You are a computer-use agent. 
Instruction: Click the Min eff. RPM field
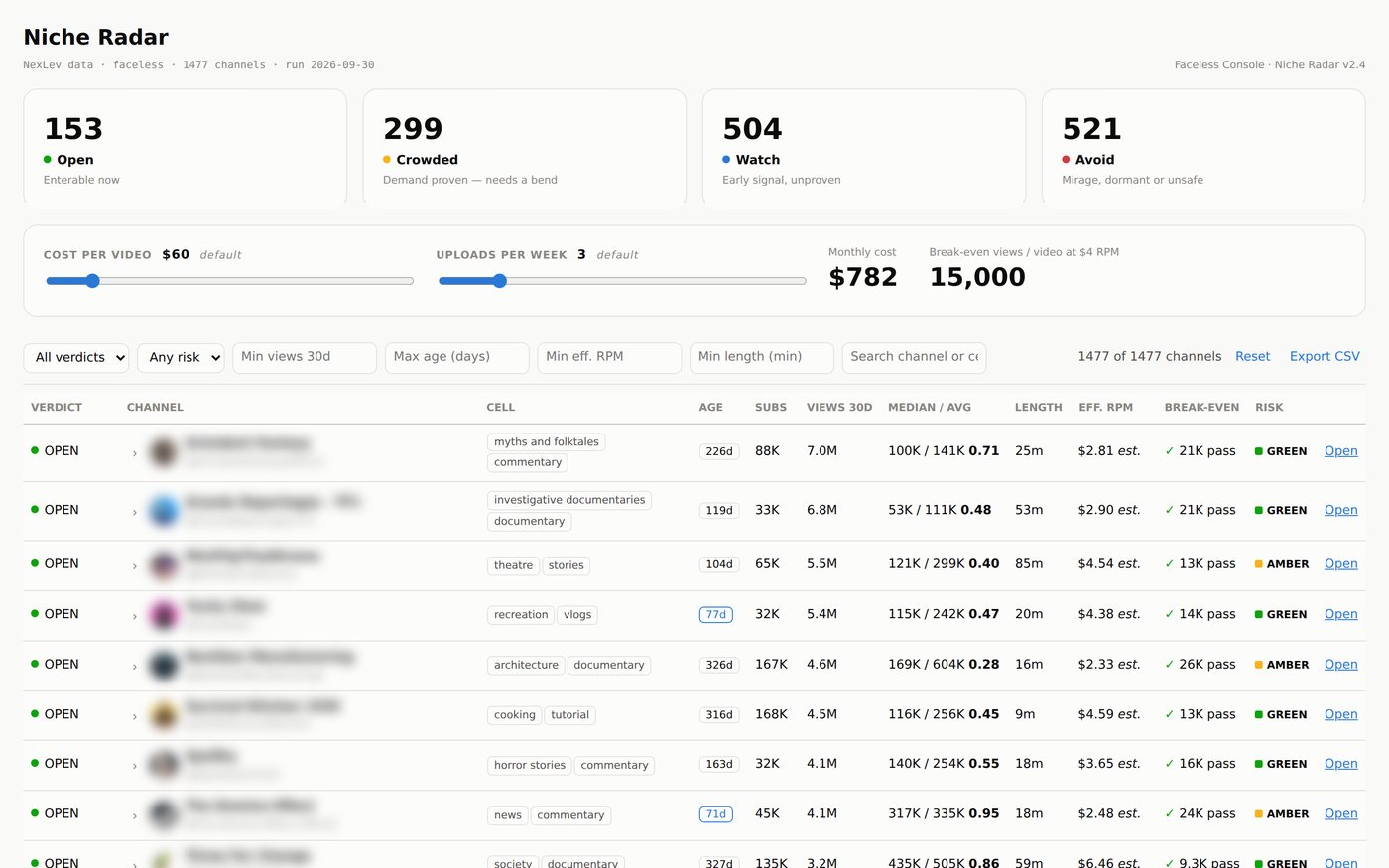[x=609, y=357]
